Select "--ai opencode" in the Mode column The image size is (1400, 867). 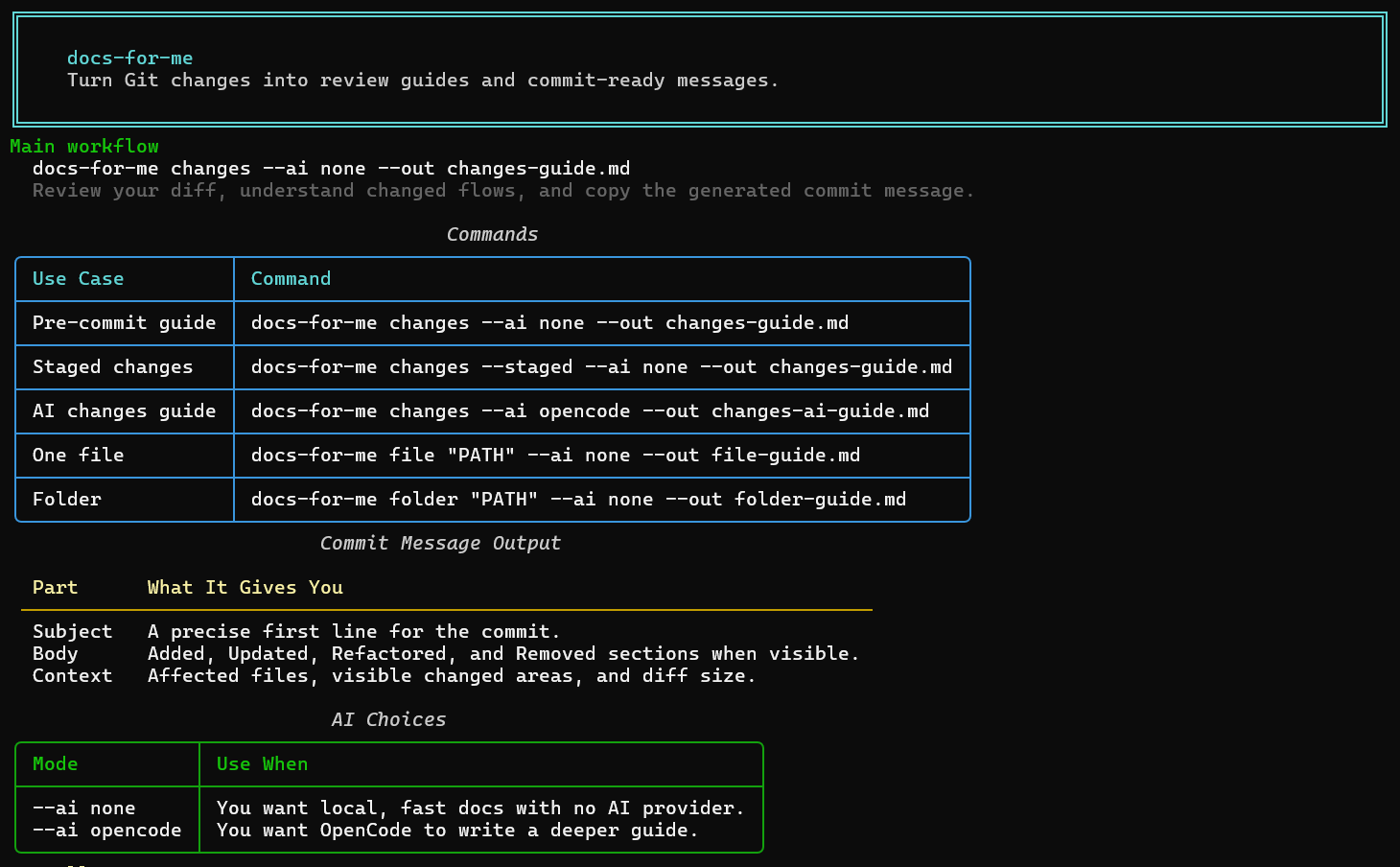pos(107,831)
